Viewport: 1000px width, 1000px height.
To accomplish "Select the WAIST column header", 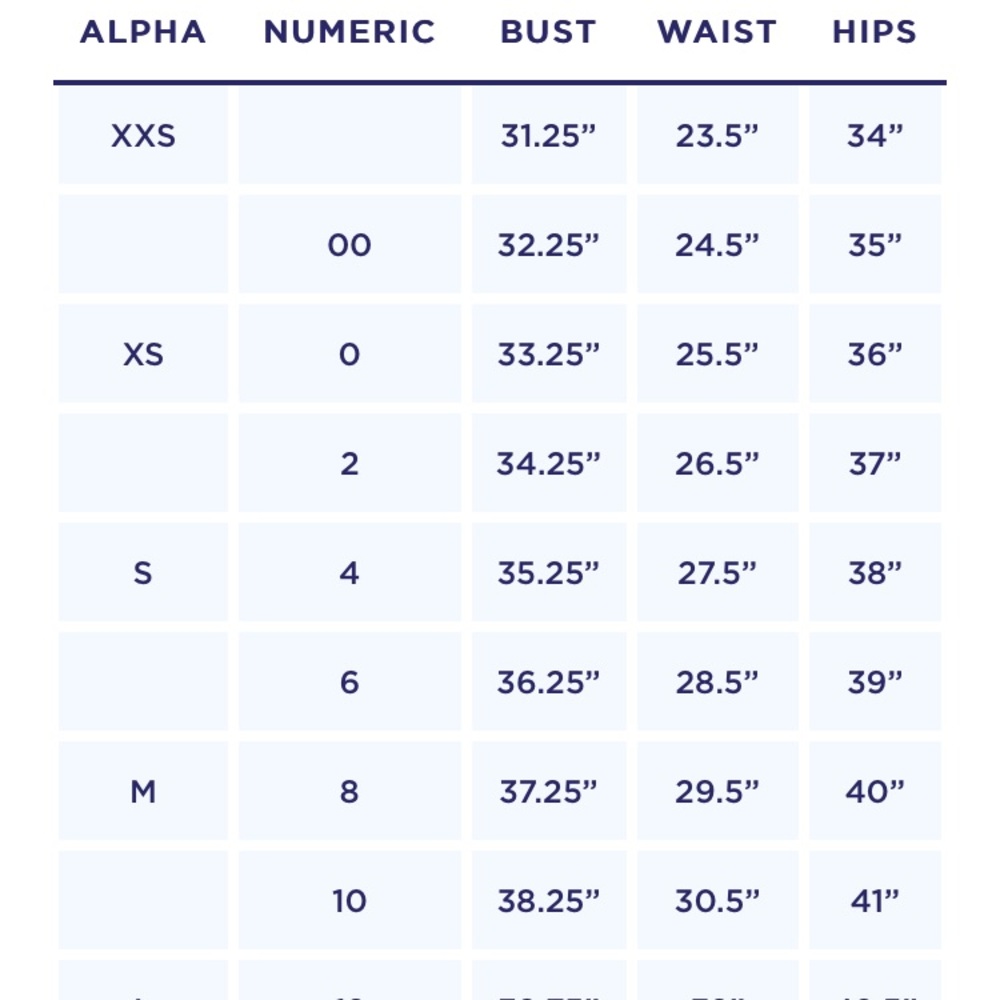I will pos(717,32).
